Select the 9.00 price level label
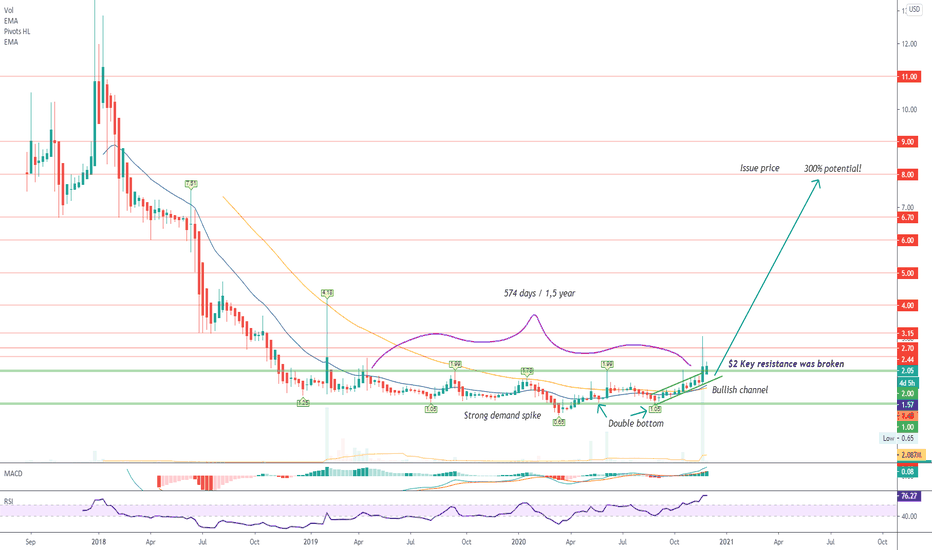Viewport: 932px width, 550px height. tap(907, 142)
